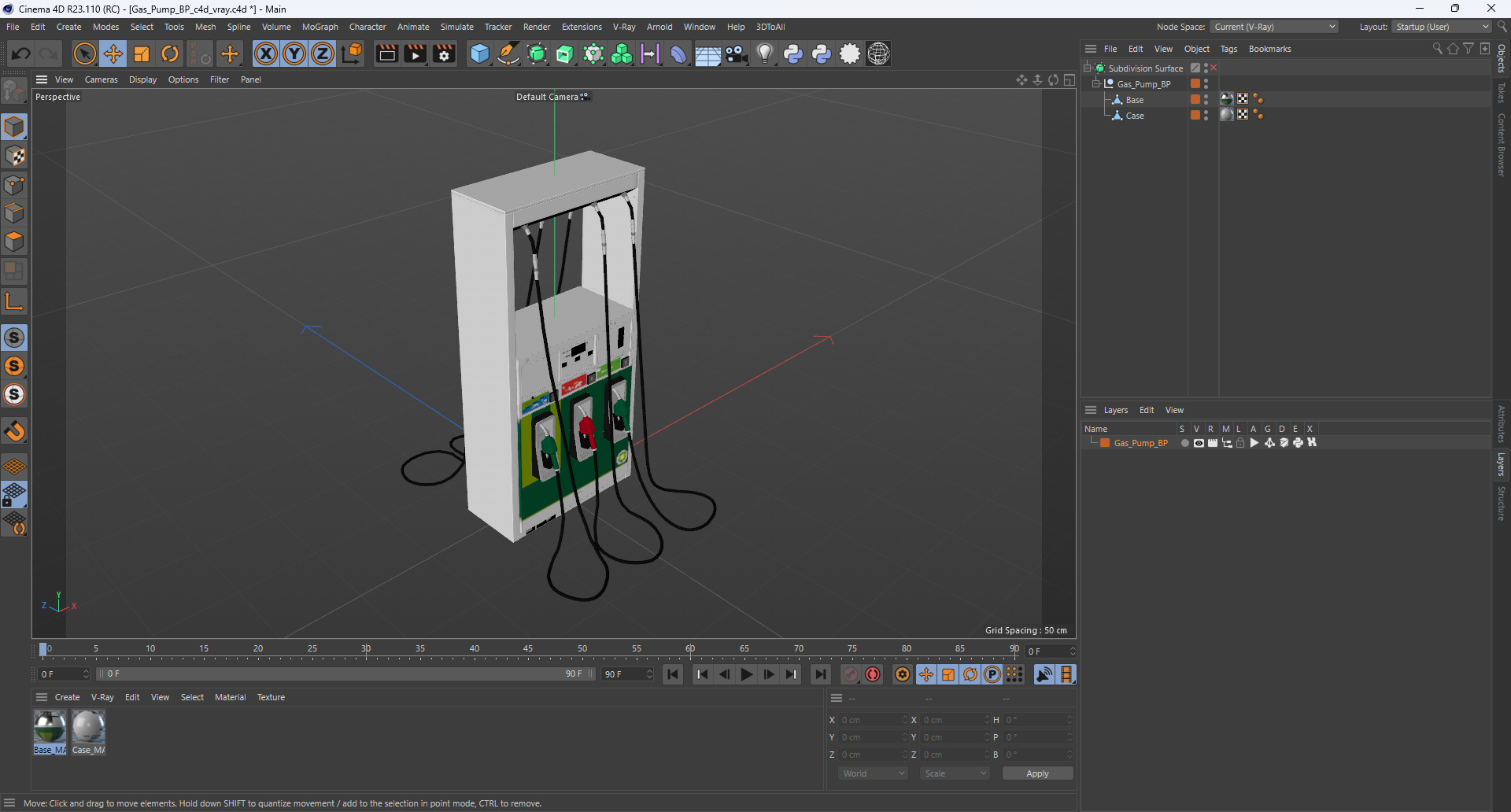Add a light object
The height and width of the screenshot is (812, 1511).
(x=765, y=54)
